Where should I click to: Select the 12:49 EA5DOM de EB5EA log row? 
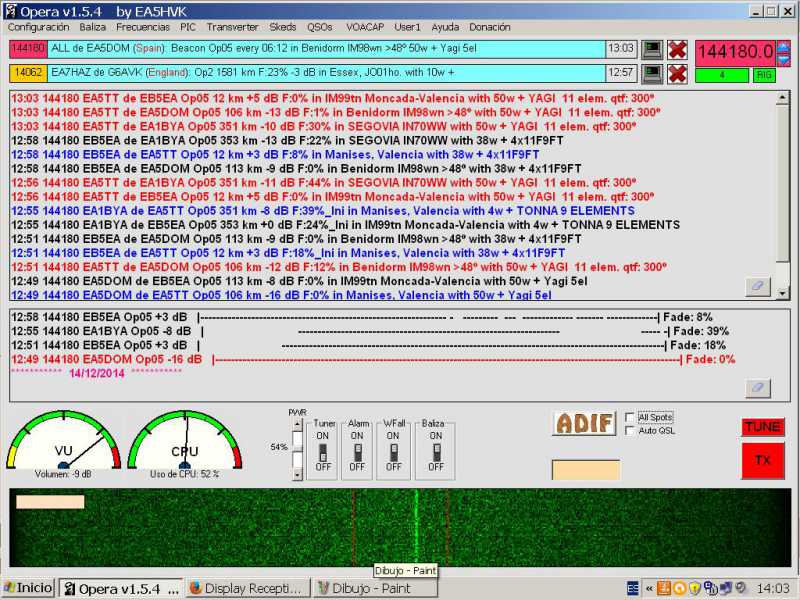[299, 281]
